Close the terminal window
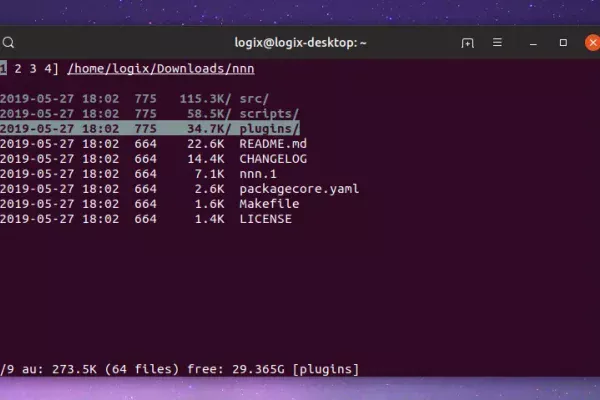Viewport: 600px width, 400px height. coord(592,42)
